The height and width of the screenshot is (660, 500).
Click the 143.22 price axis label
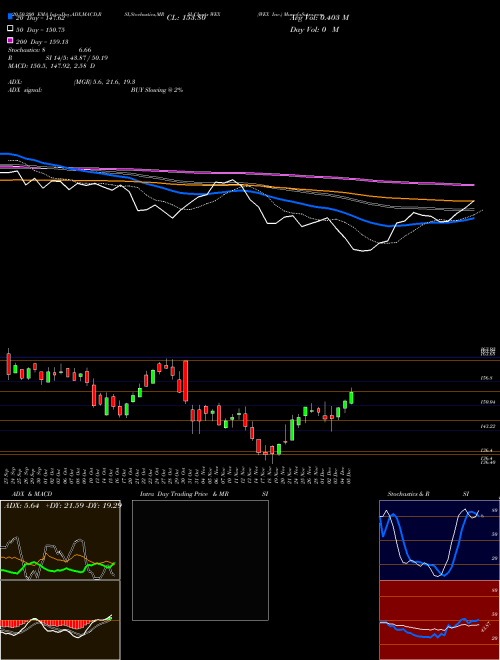pos(488,426)
